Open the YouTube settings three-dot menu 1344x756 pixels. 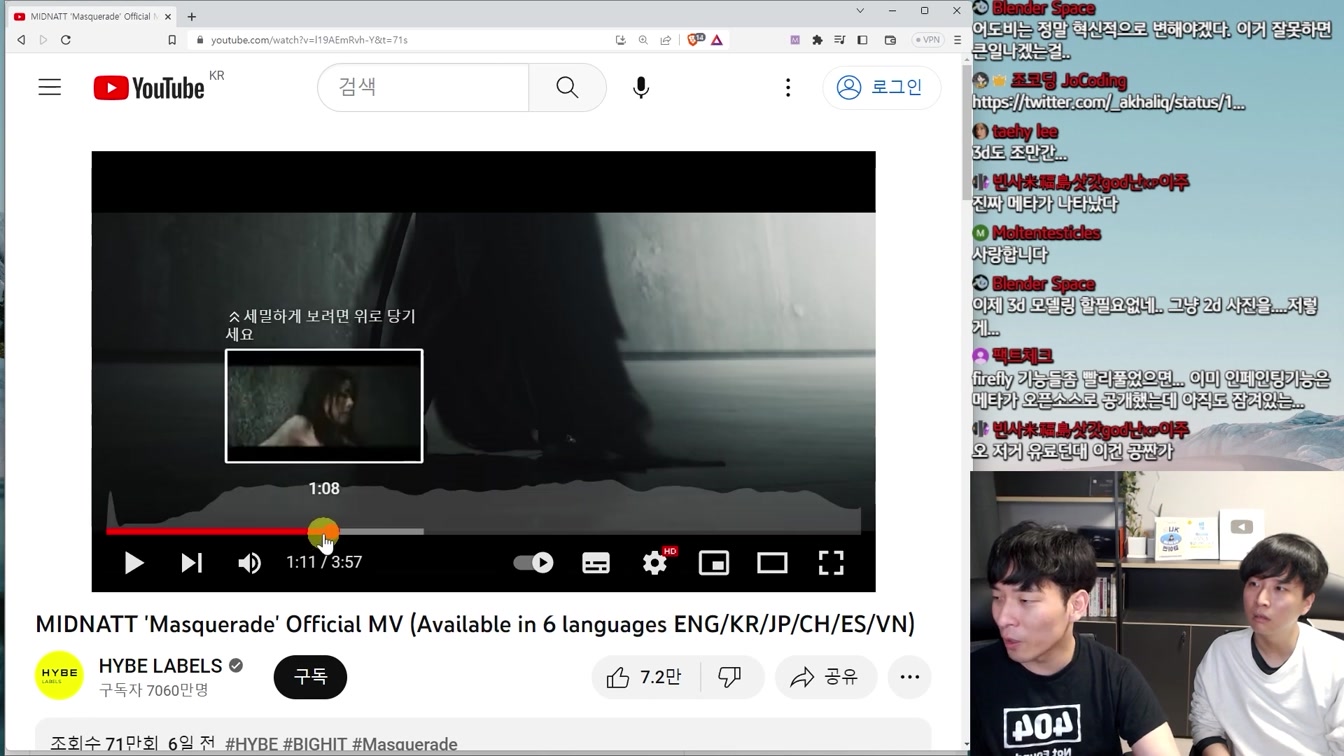pos(788,87)
